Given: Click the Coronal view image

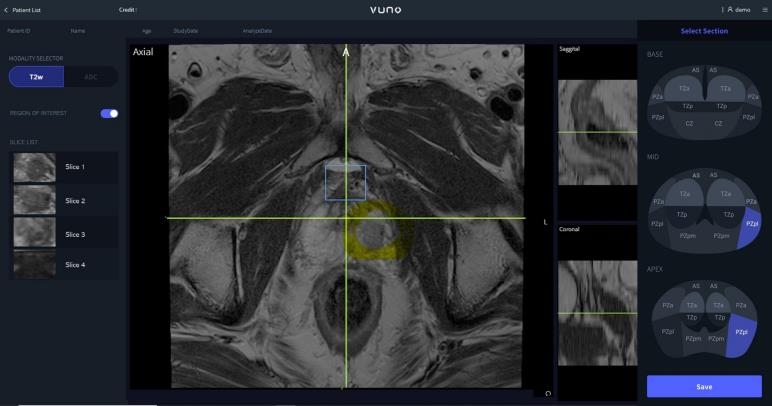Looking at the screenshot, I should point(597,312).
